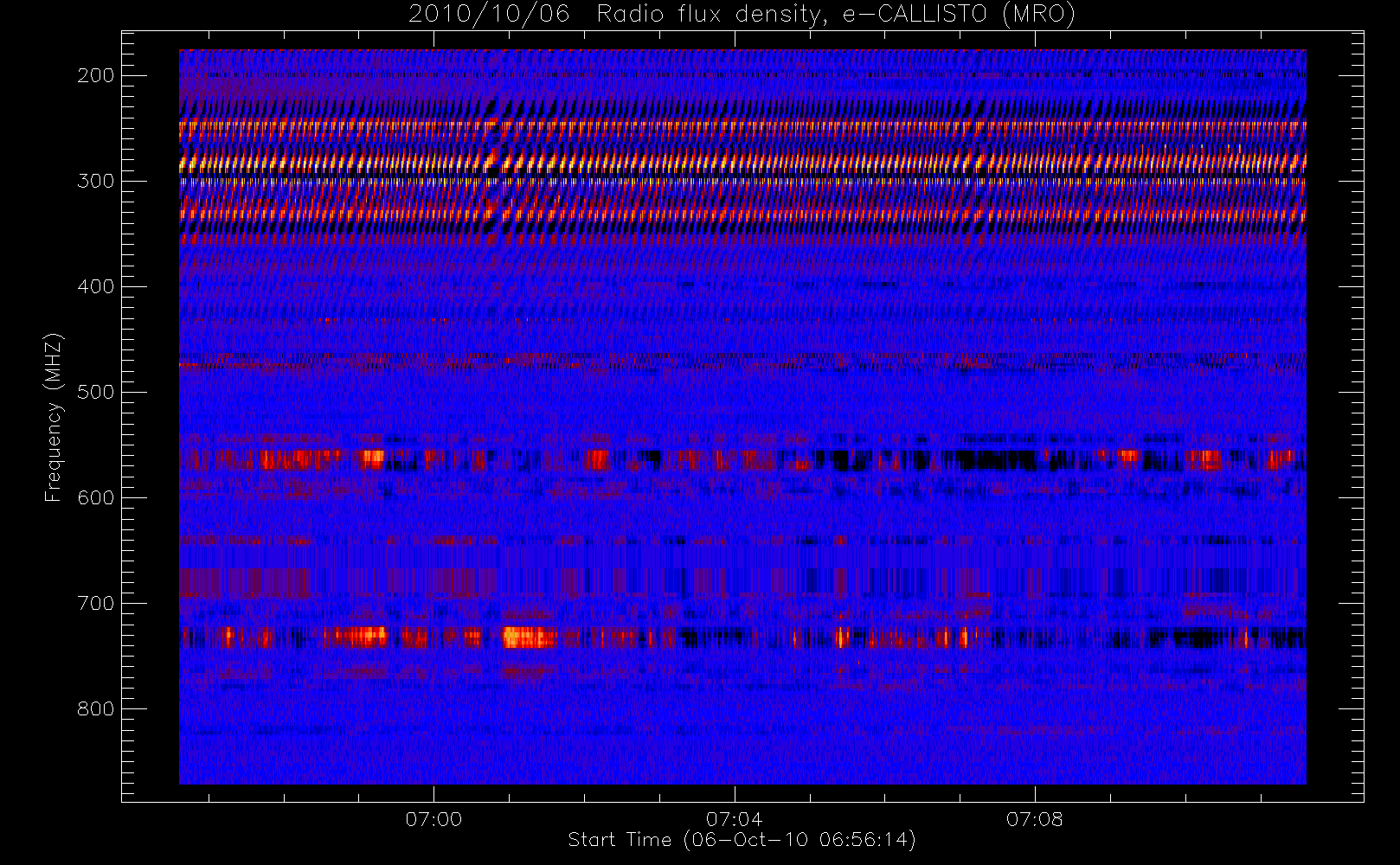Click the date 2010/10/06 in the title
The height and width of the screenshot is (865, 1400).
click(489, 15)
